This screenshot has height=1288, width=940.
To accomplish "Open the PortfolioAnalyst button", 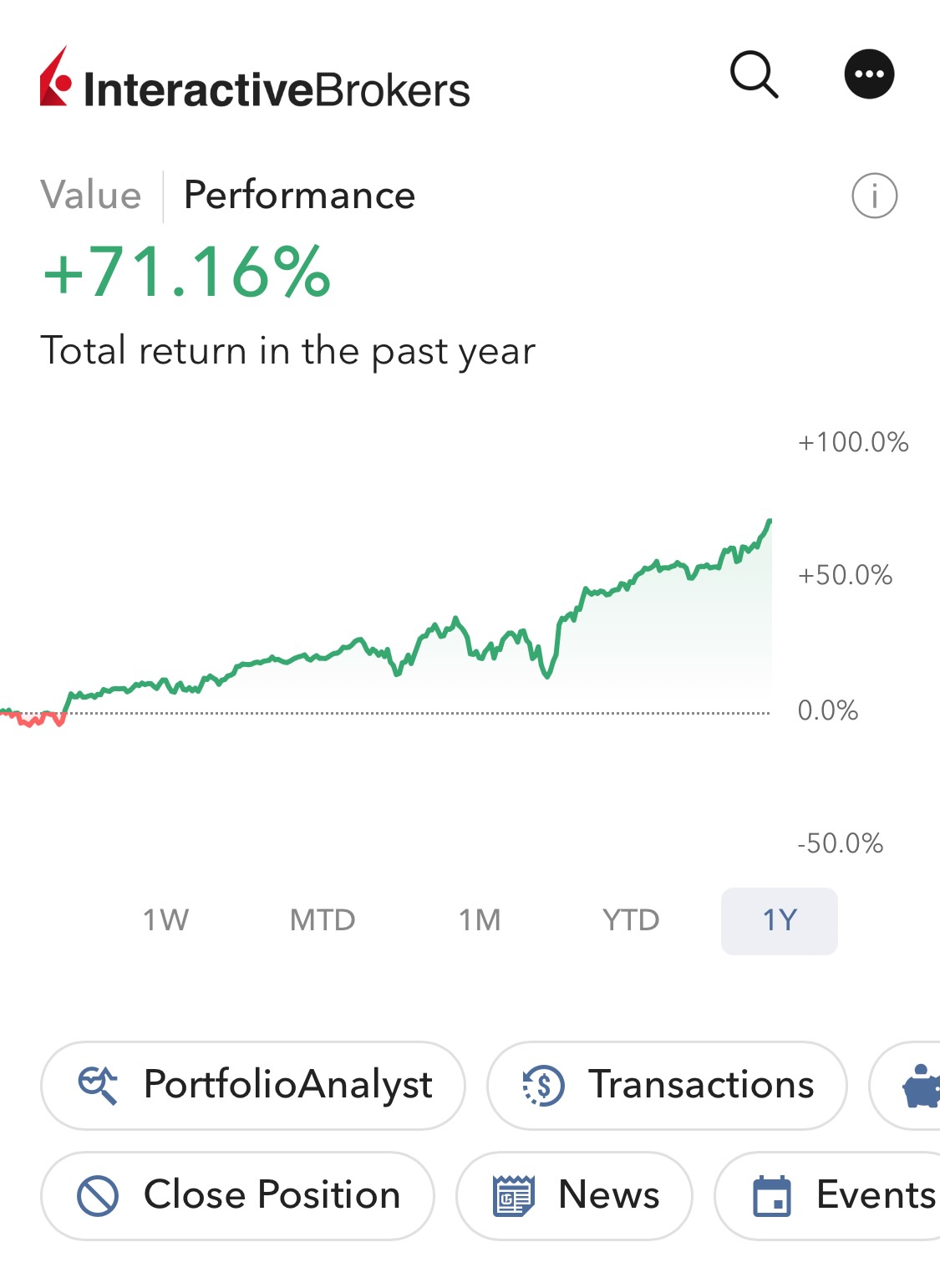I will coord(253,1086).
